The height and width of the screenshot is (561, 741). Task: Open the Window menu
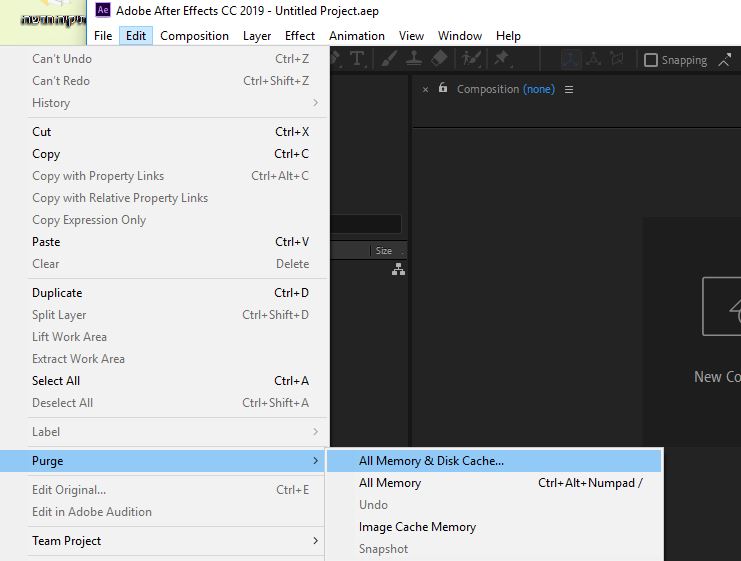[460, 36]
